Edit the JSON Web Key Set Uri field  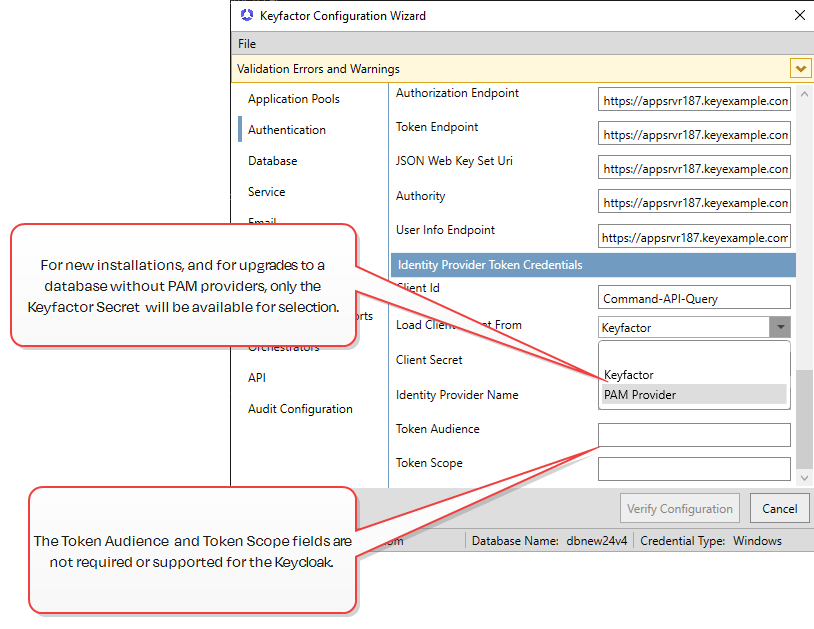coord(694,169)
